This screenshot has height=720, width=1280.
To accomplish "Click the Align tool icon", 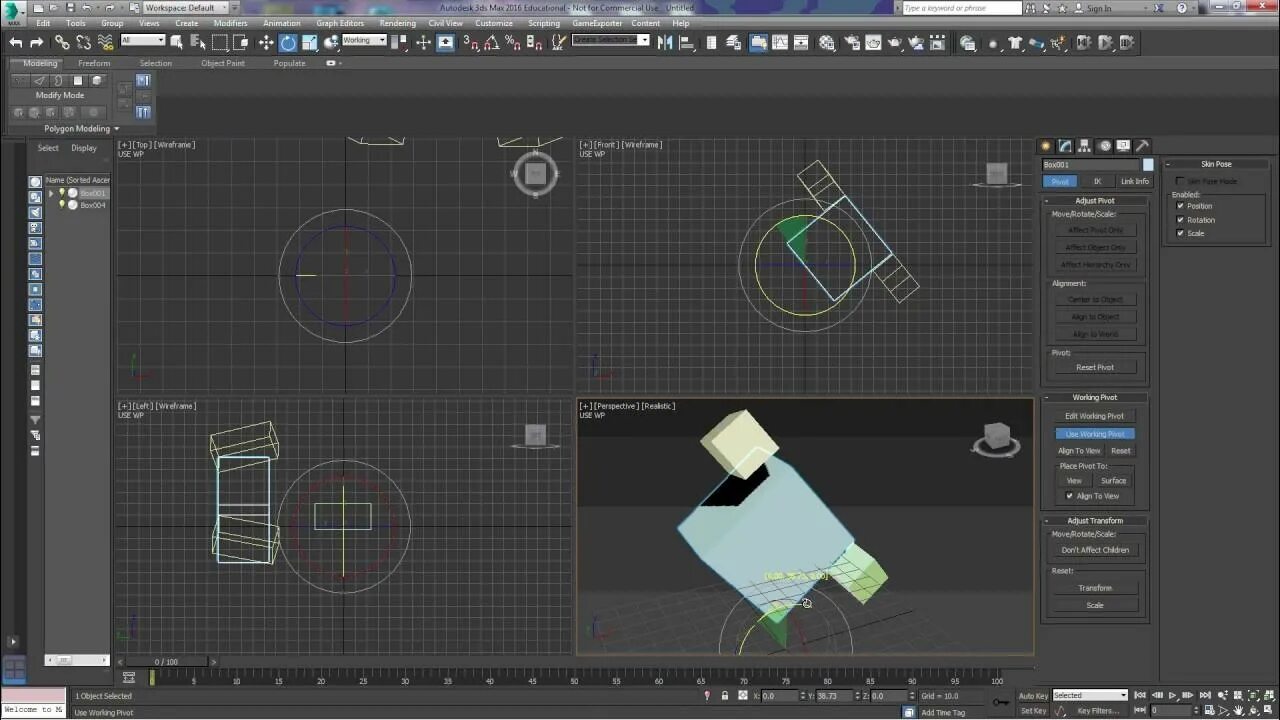I will click(x=687, y=42).
